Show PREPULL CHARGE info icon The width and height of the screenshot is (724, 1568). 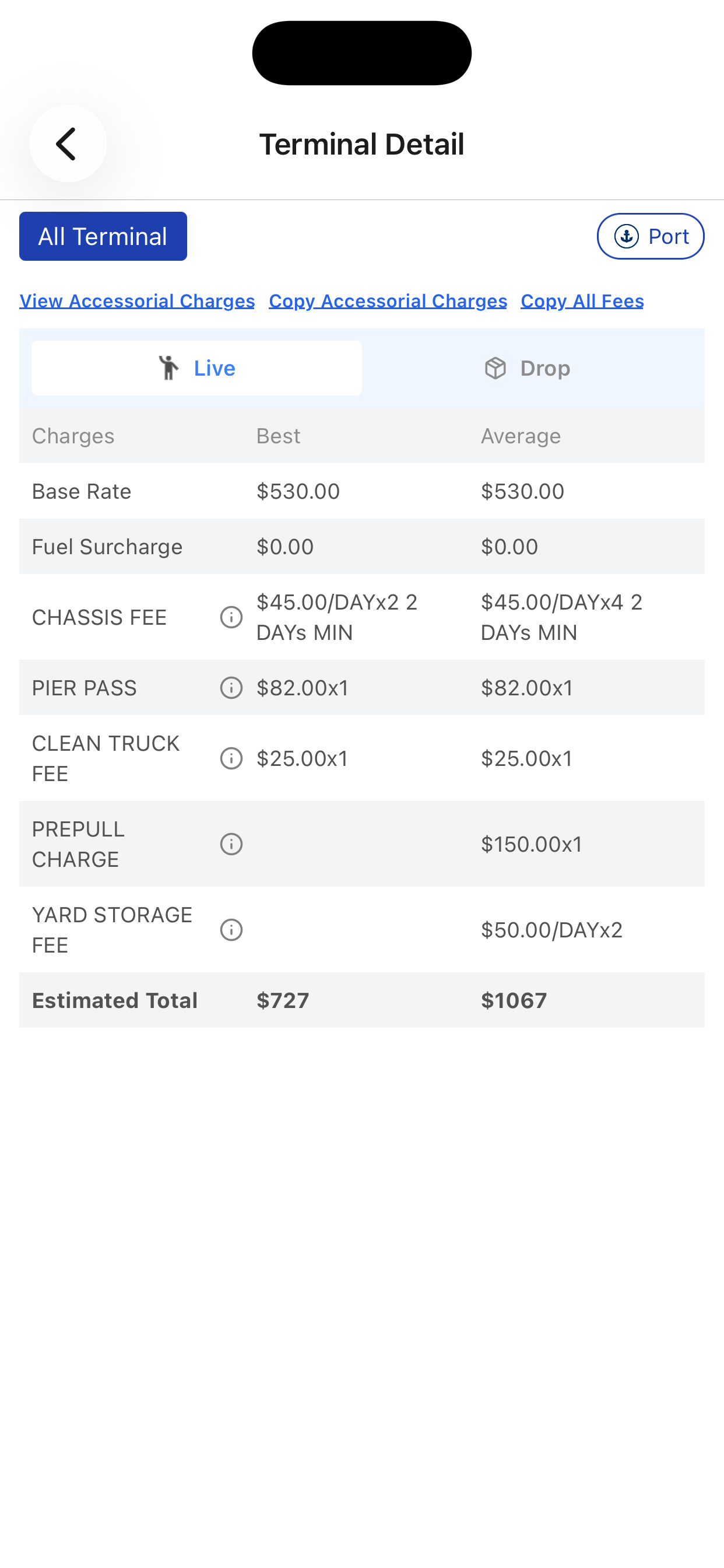tap(231, 844)
